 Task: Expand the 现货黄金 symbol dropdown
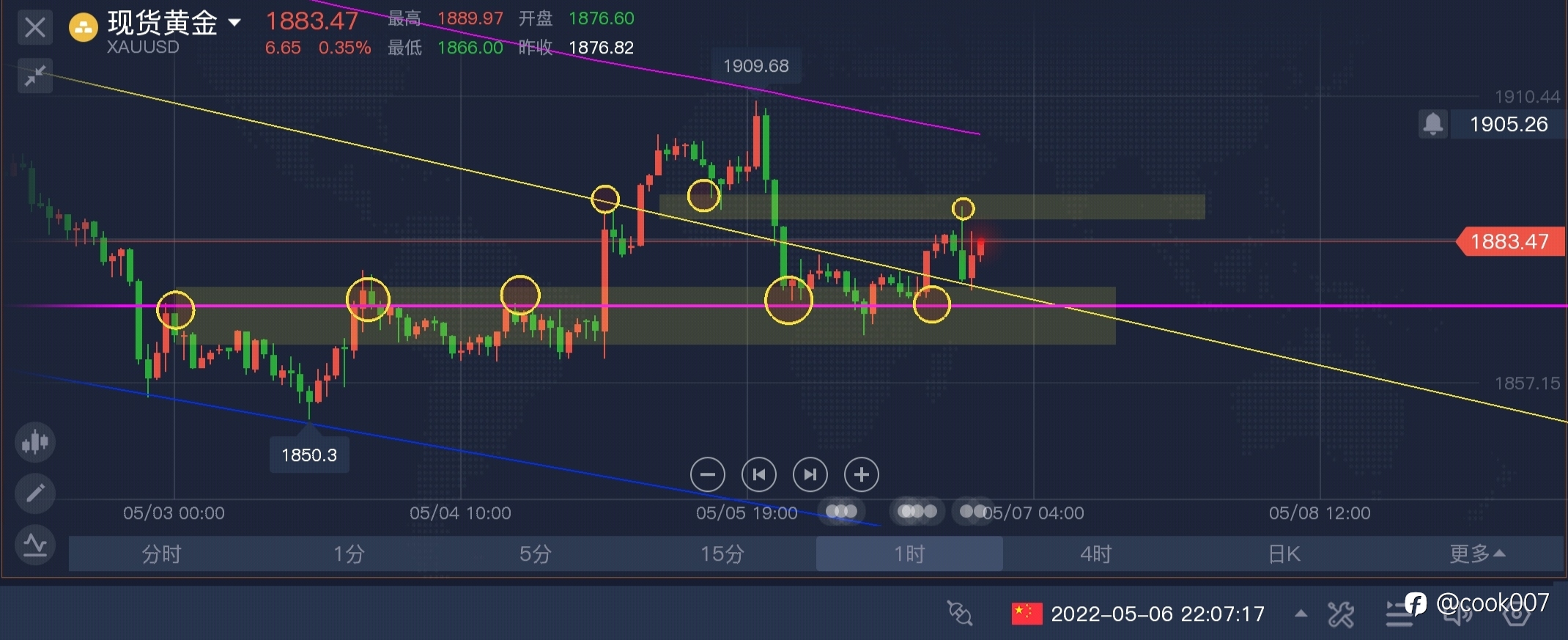pos(234,23)
